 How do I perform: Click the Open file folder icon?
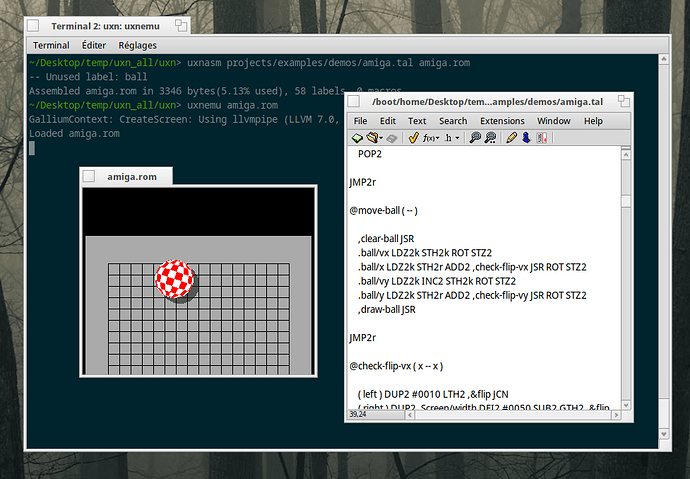(x=372, y=138)
